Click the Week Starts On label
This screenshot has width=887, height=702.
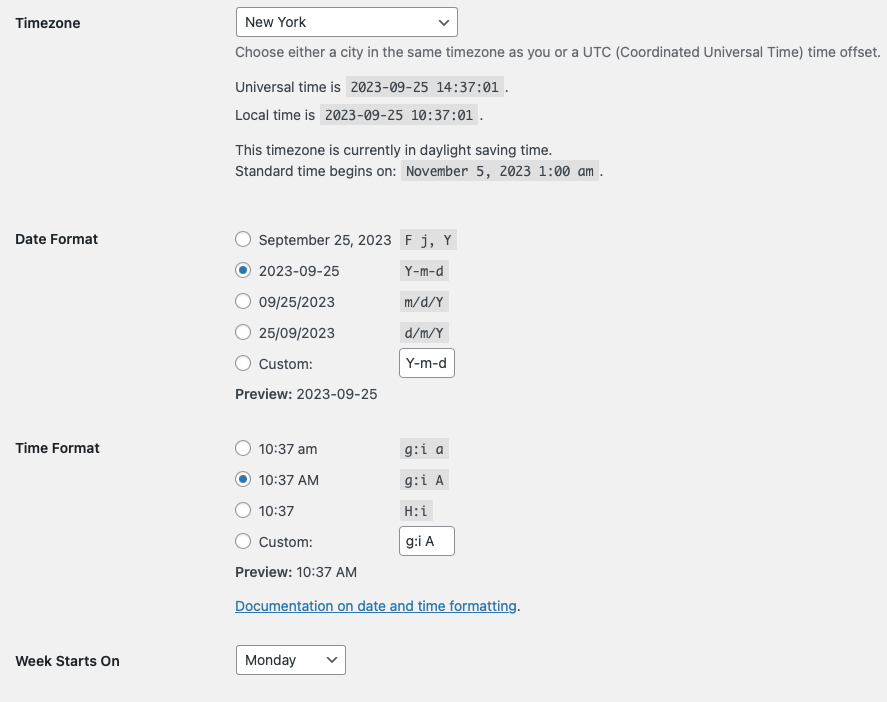pos(67,661)
